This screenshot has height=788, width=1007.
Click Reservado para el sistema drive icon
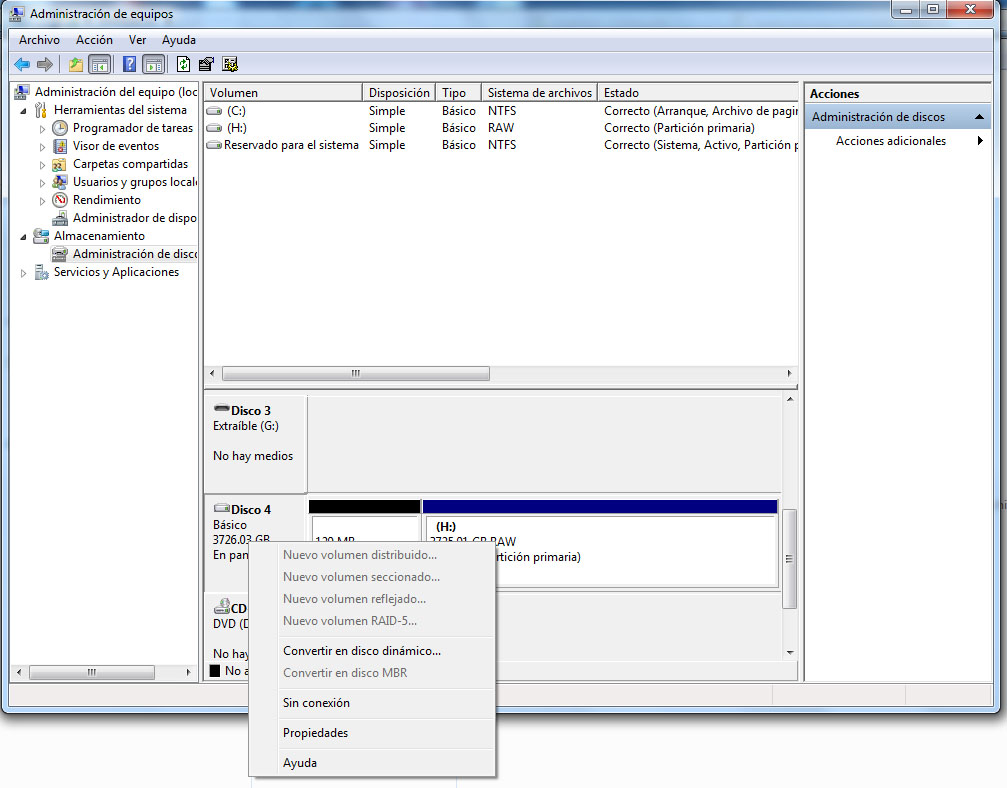click(x=214, y=145)
